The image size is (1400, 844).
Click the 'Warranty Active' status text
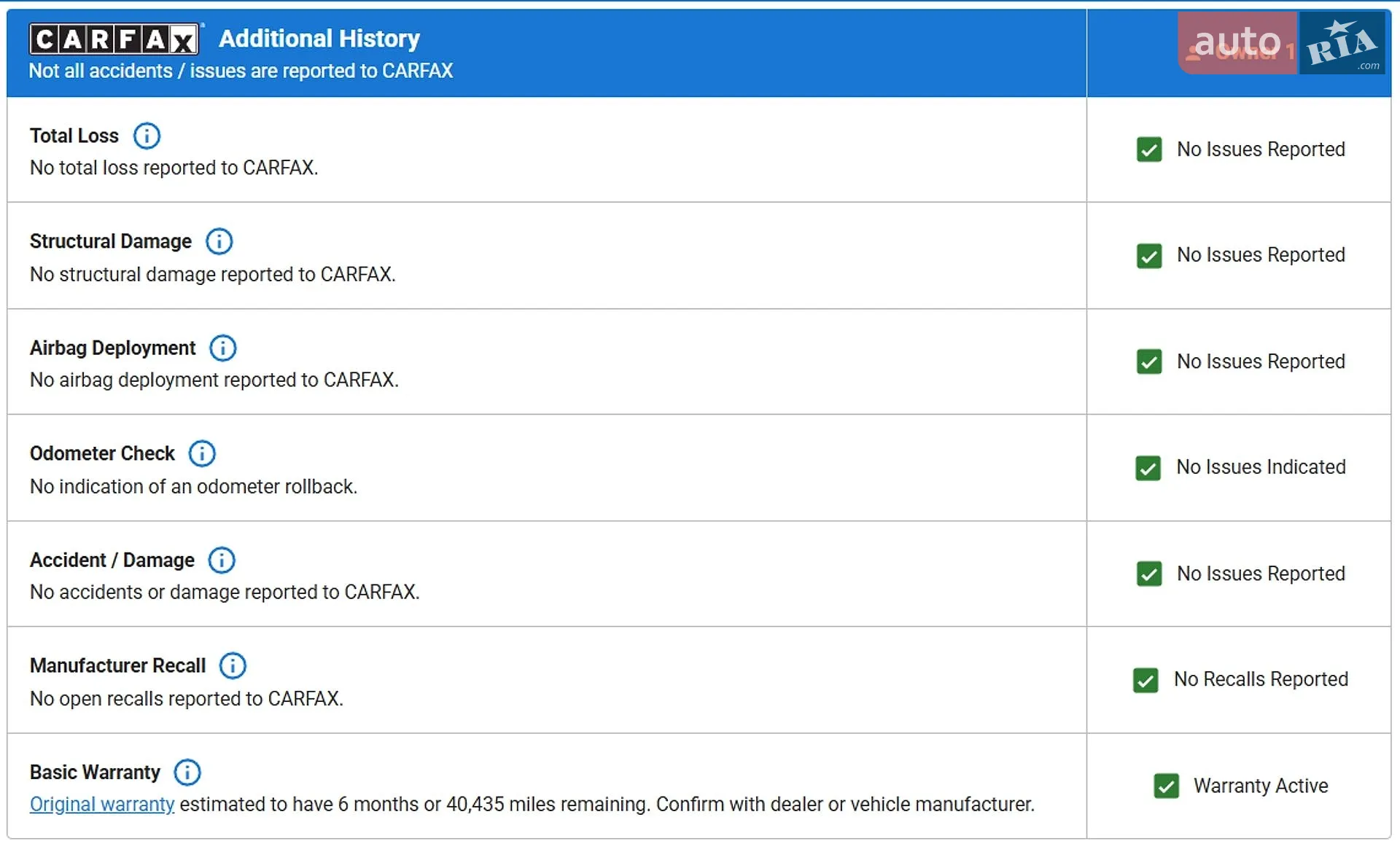point(1261,786)
